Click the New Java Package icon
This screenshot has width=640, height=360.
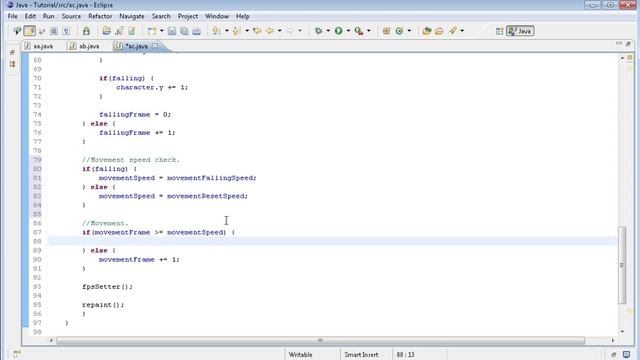[x=386, y=31]
